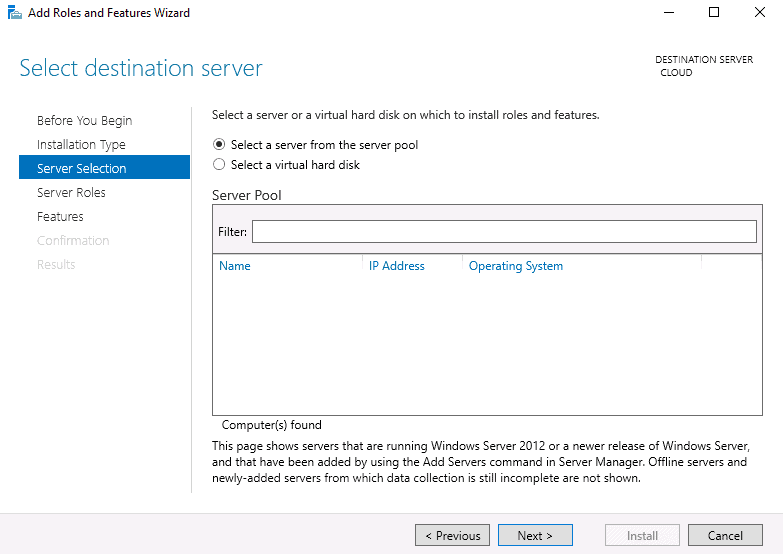The image size is (783, 554).
Task: Go to the Before You Begin step
Action: pyautogui.click(x=84, y=120)
